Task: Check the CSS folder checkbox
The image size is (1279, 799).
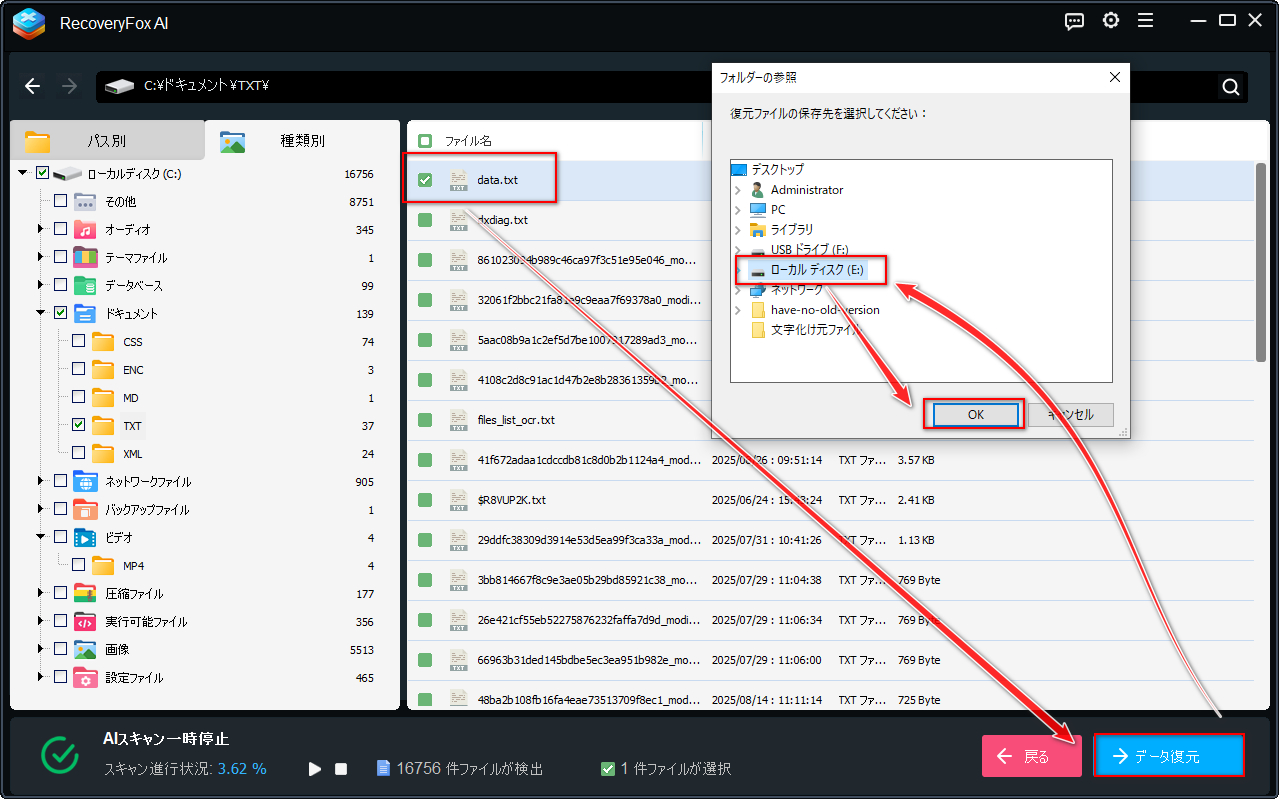Action: pyautogui.click(x=79, y=342)
